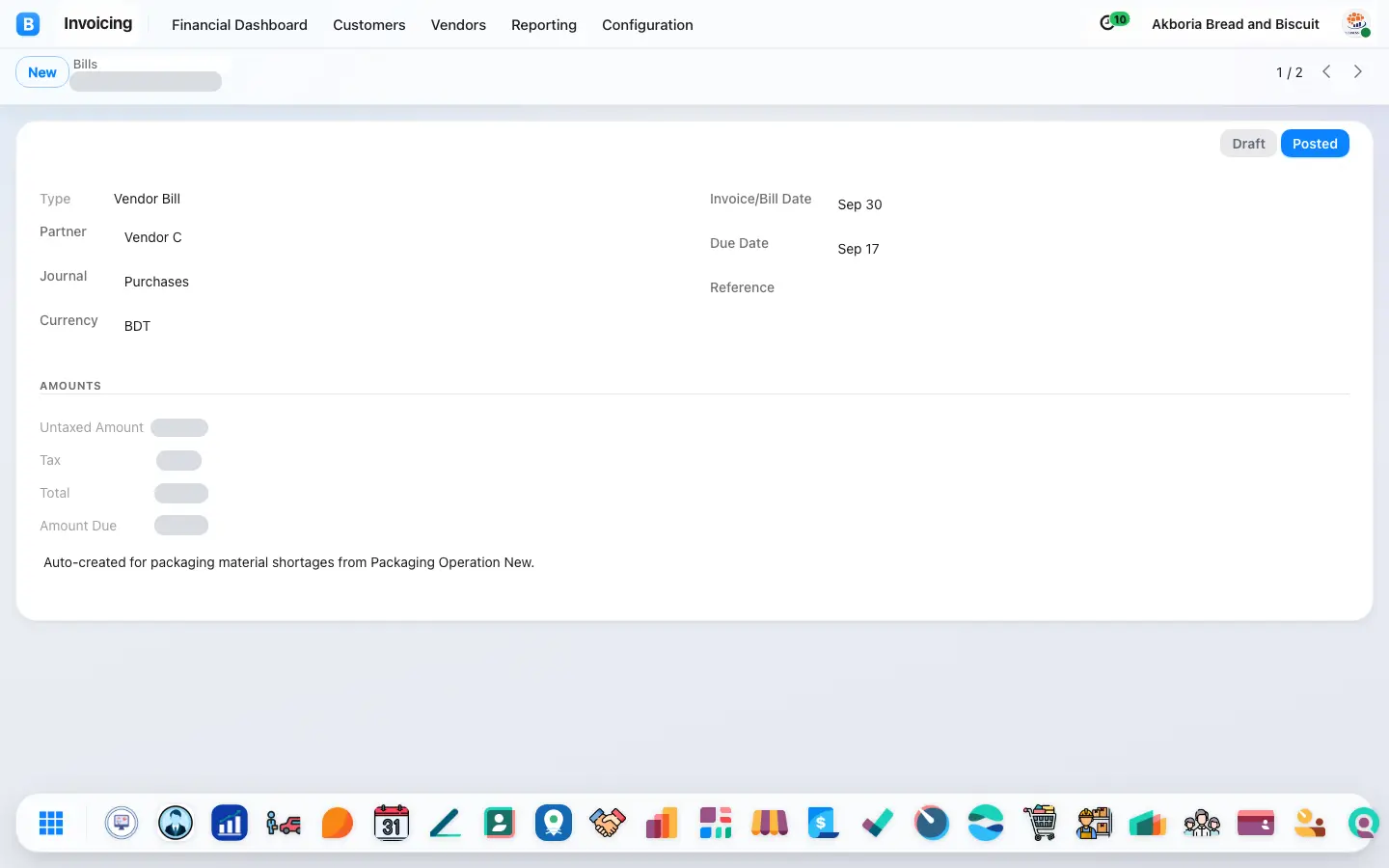This screenshot has width=1389, height=868.
Task: Select the Draft status stage
Action: pyautogui.click(x=1248, y=144)
